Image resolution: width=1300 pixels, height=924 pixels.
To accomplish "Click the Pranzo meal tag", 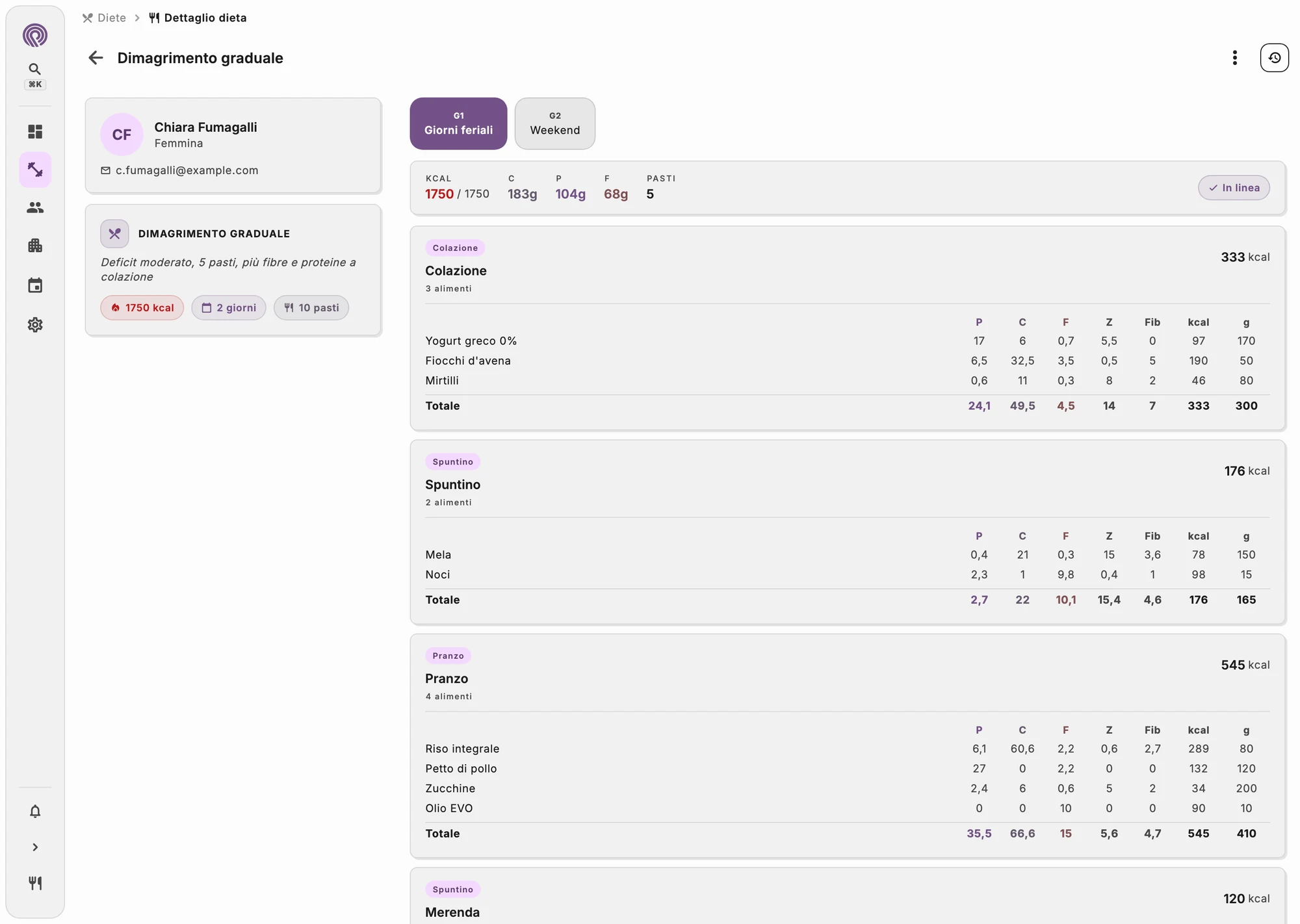I will 448,656.
